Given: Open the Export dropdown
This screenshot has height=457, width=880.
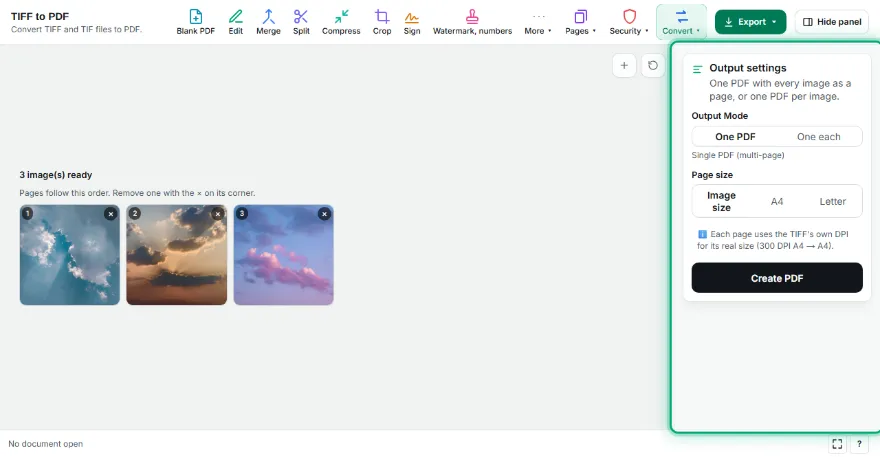Looking at the screenshot, I should (x=750, y=22).
